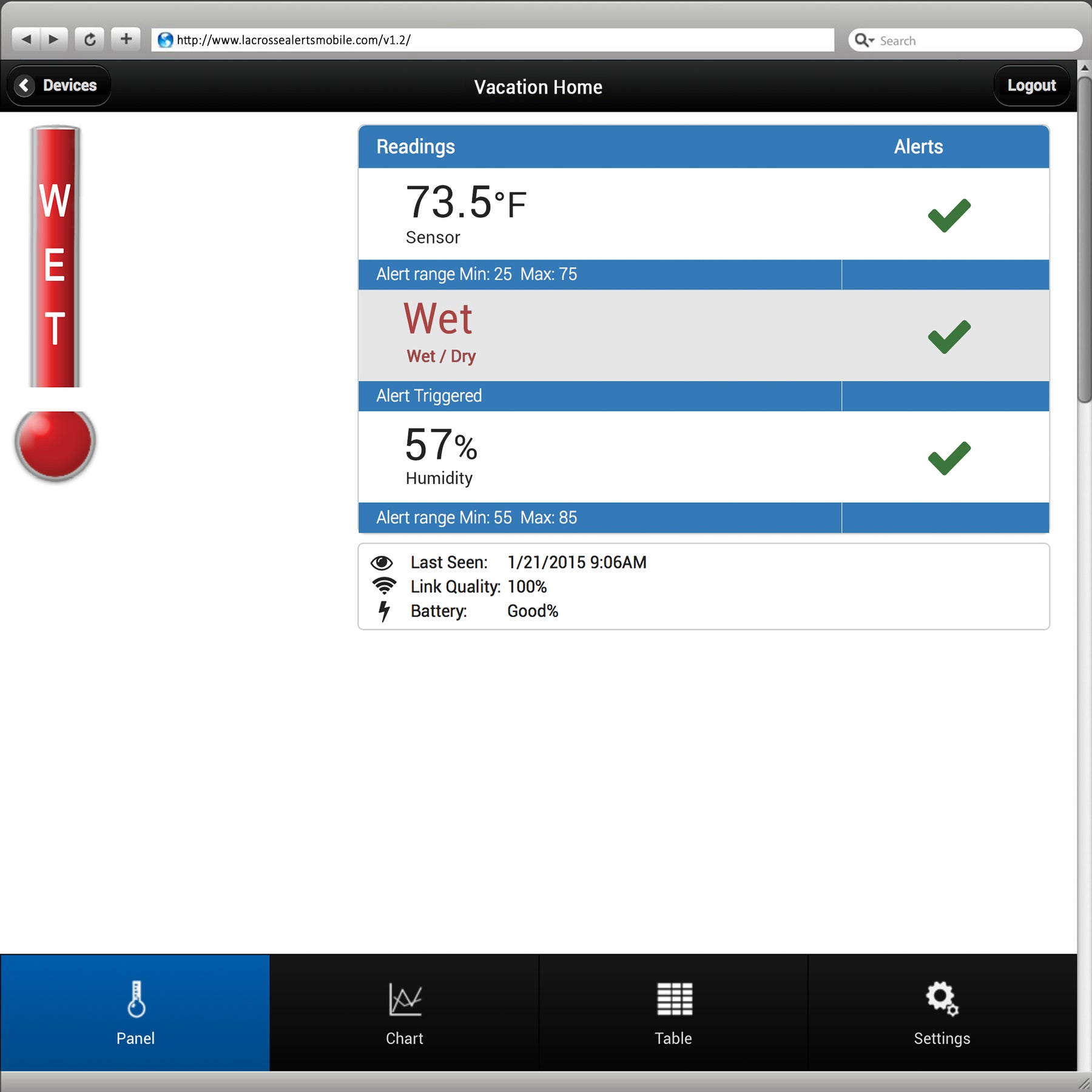Open the Panel tab
This screenshot has width=1092, height=1092.
(x=135, y=1013)
